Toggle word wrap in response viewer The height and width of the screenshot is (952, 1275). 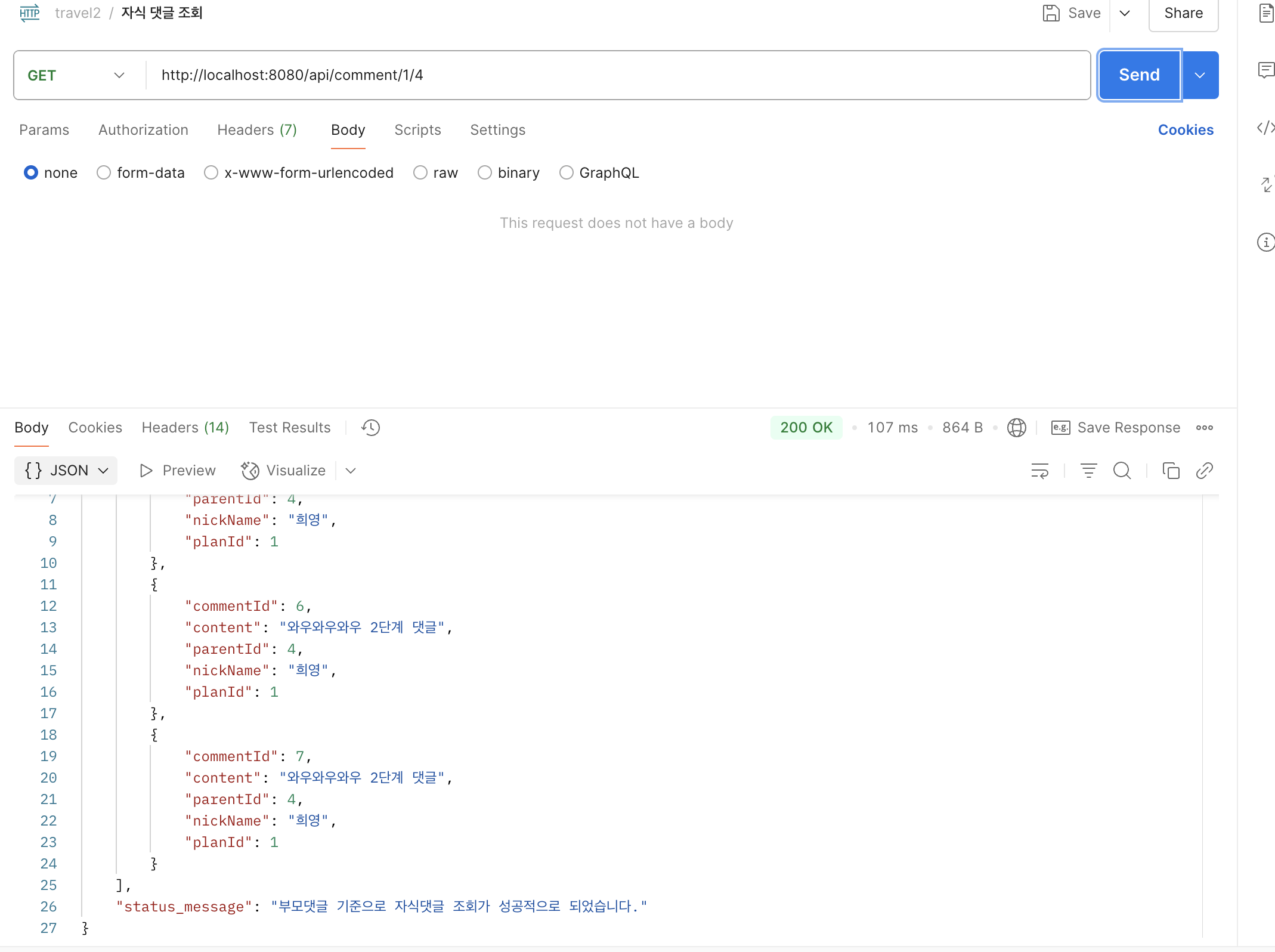click(1039, 471)
